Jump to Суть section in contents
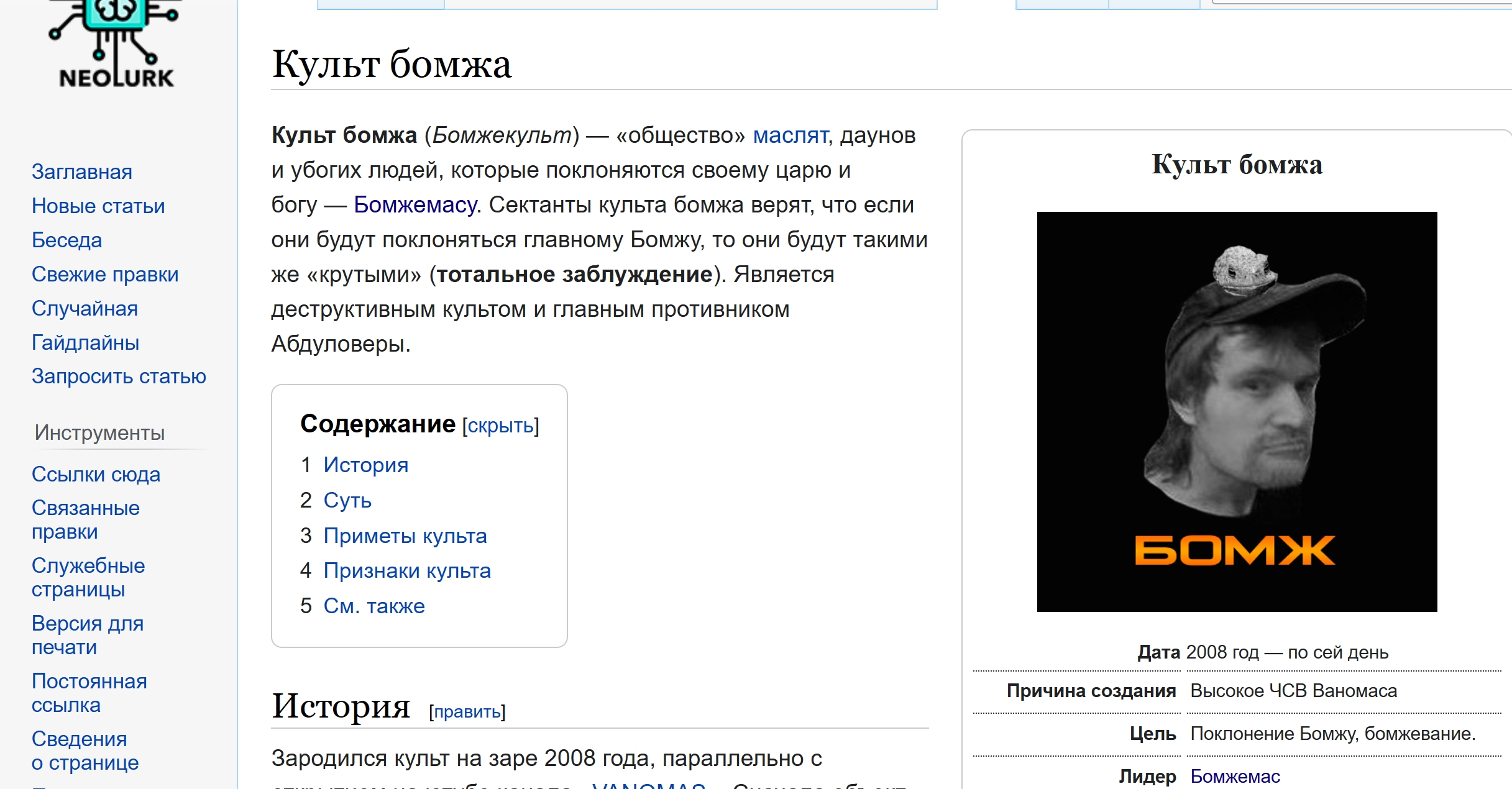 [347, 500]
